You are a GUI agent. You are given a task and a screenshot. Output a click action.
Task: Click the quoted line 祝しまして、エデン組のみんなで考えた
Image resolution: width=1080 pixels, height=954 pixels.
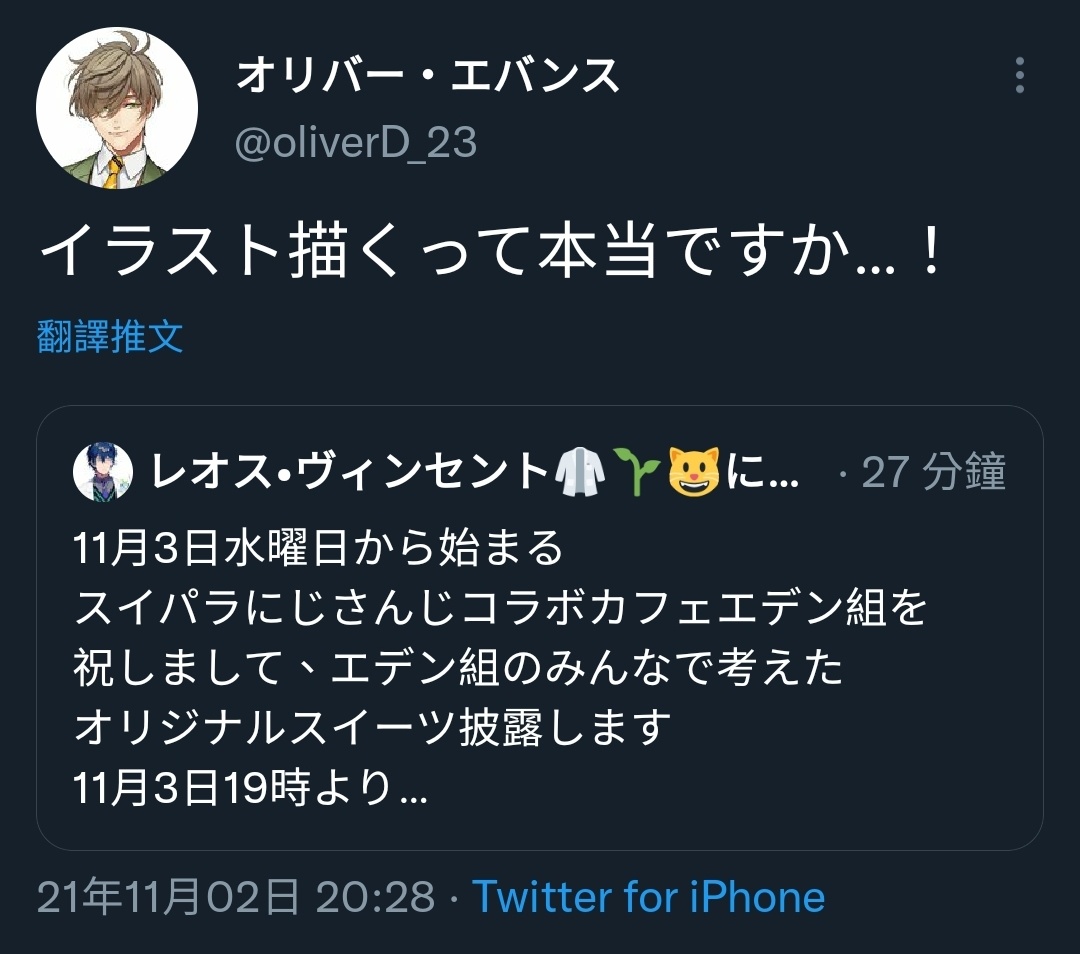tap(458, 667)
